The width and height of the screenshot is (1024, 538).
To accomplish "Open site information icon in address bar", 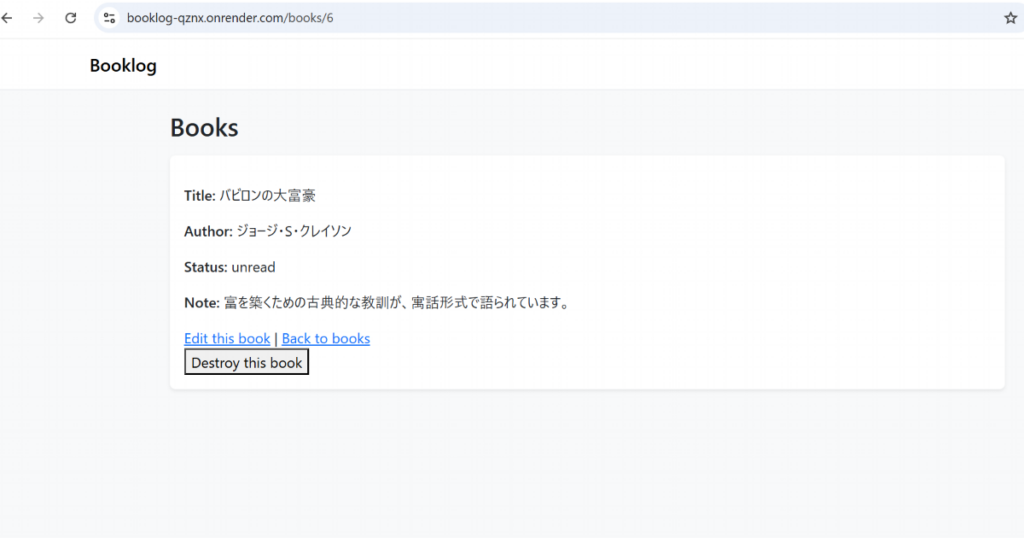I will 110,18.
